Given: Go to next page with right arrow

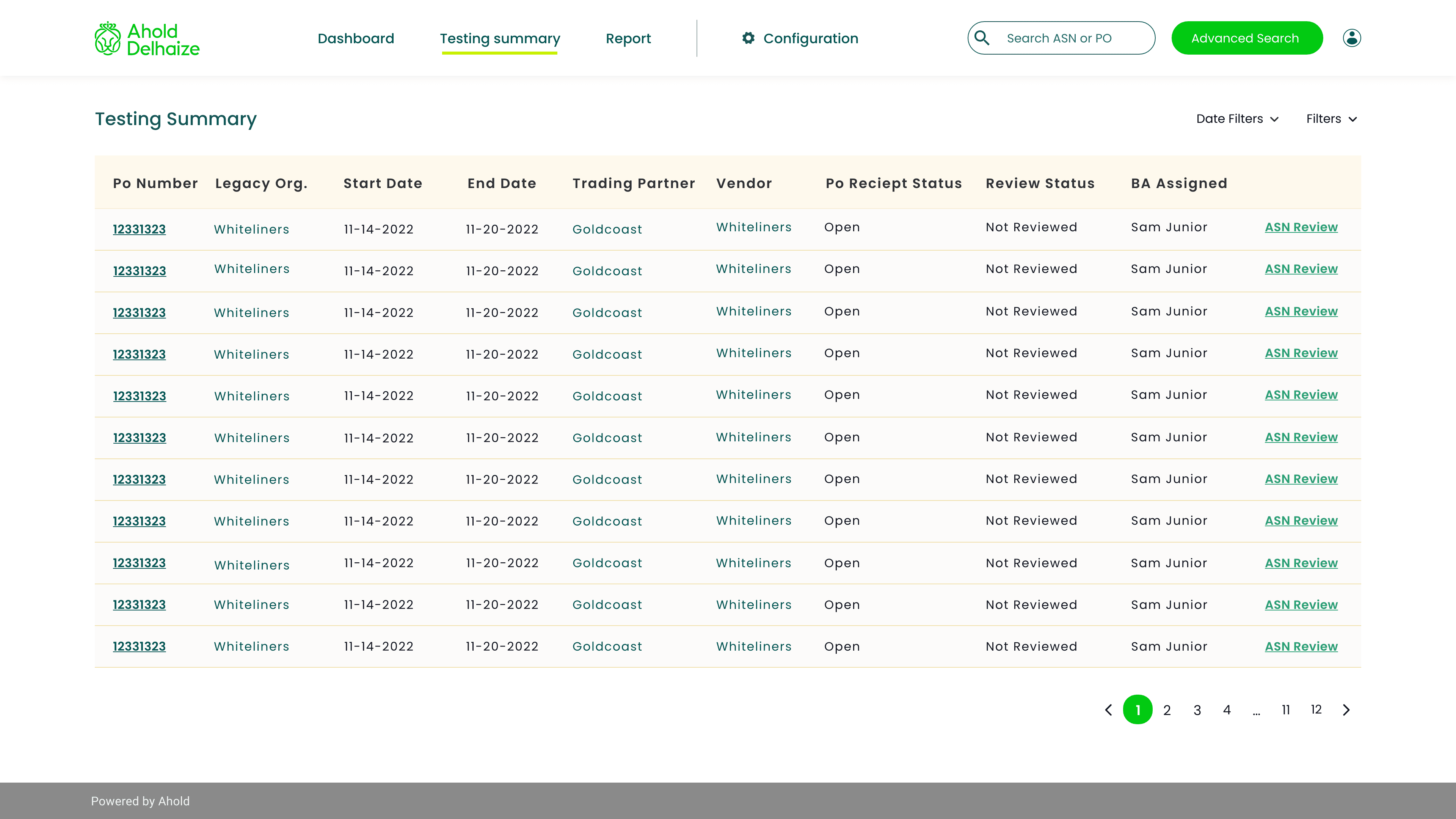Looking at the screenshot, I should [1346, 710].
